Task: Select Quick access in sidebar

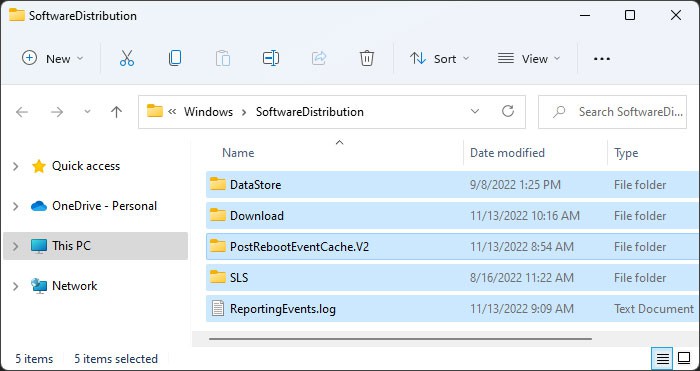Action: tap(86, 166)
